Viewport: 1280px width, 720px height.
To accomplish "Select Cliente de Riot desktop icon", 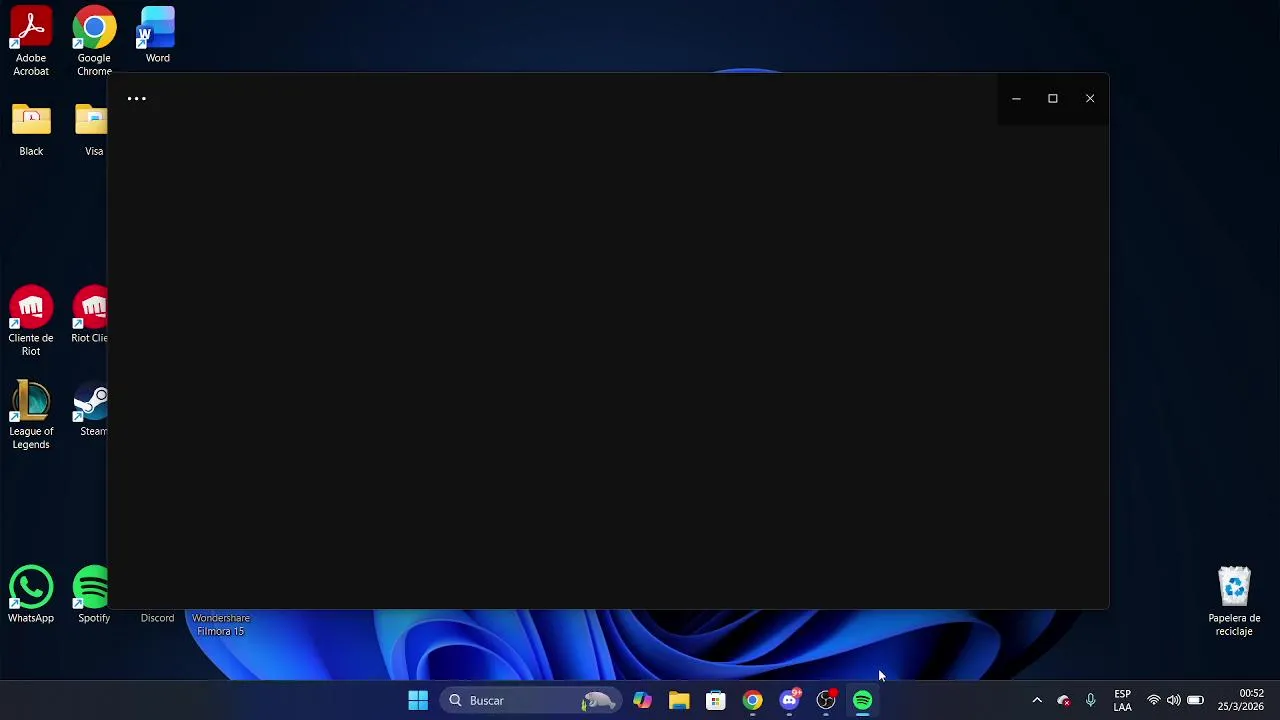I will pos(31,322).
